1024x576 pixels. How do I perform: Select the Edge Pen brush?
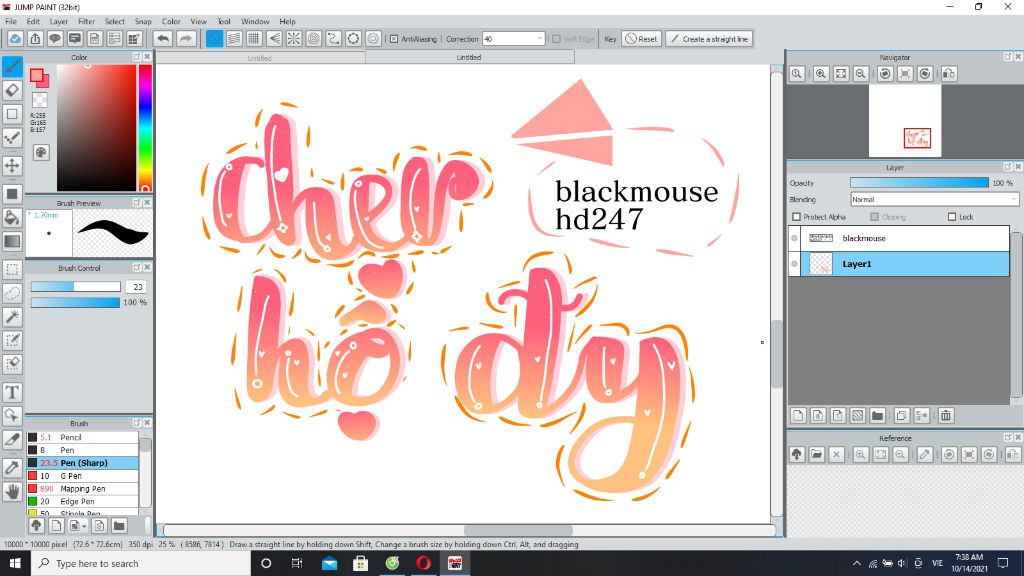pos(82,502)
